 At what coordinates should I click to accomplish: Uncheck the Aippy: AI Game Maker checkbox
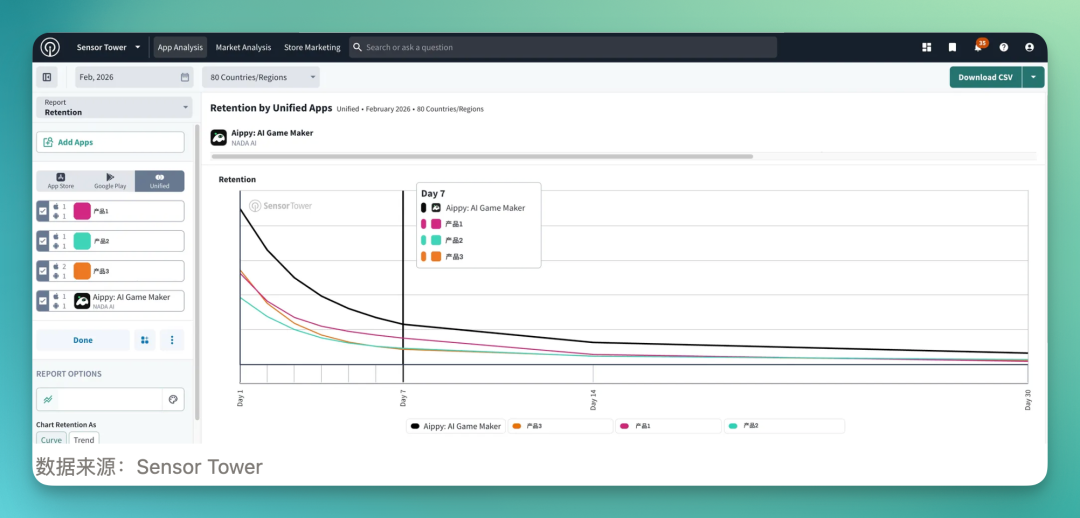[43, 301]
